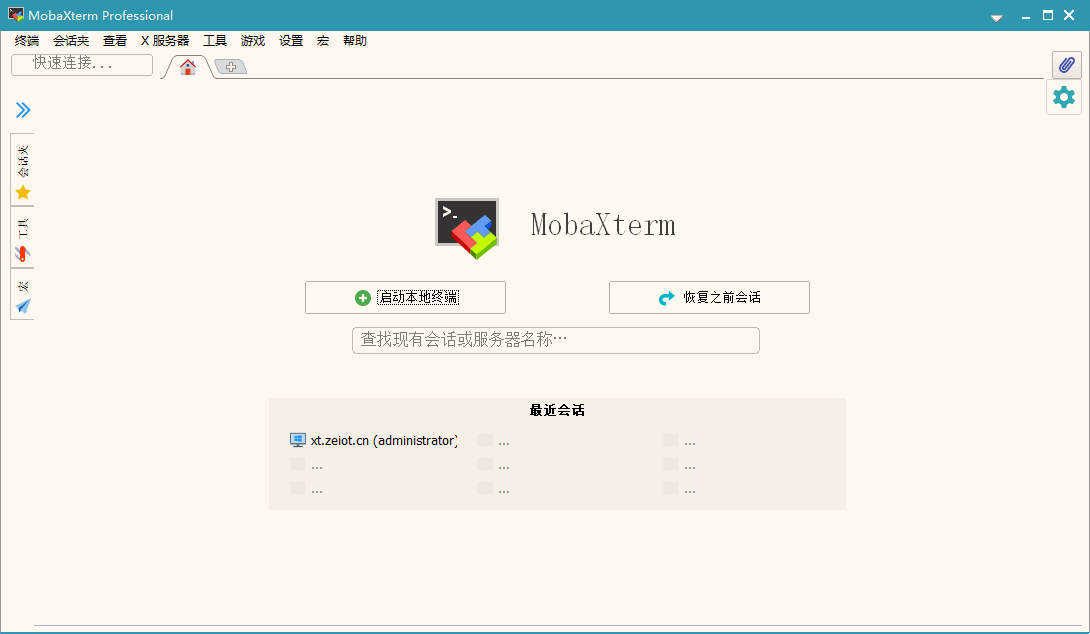1090x634 pixels.
Task: Focus the 查找现有会话或服务器名称 search field
Action: pyautogui.click(x=555, y=341)
